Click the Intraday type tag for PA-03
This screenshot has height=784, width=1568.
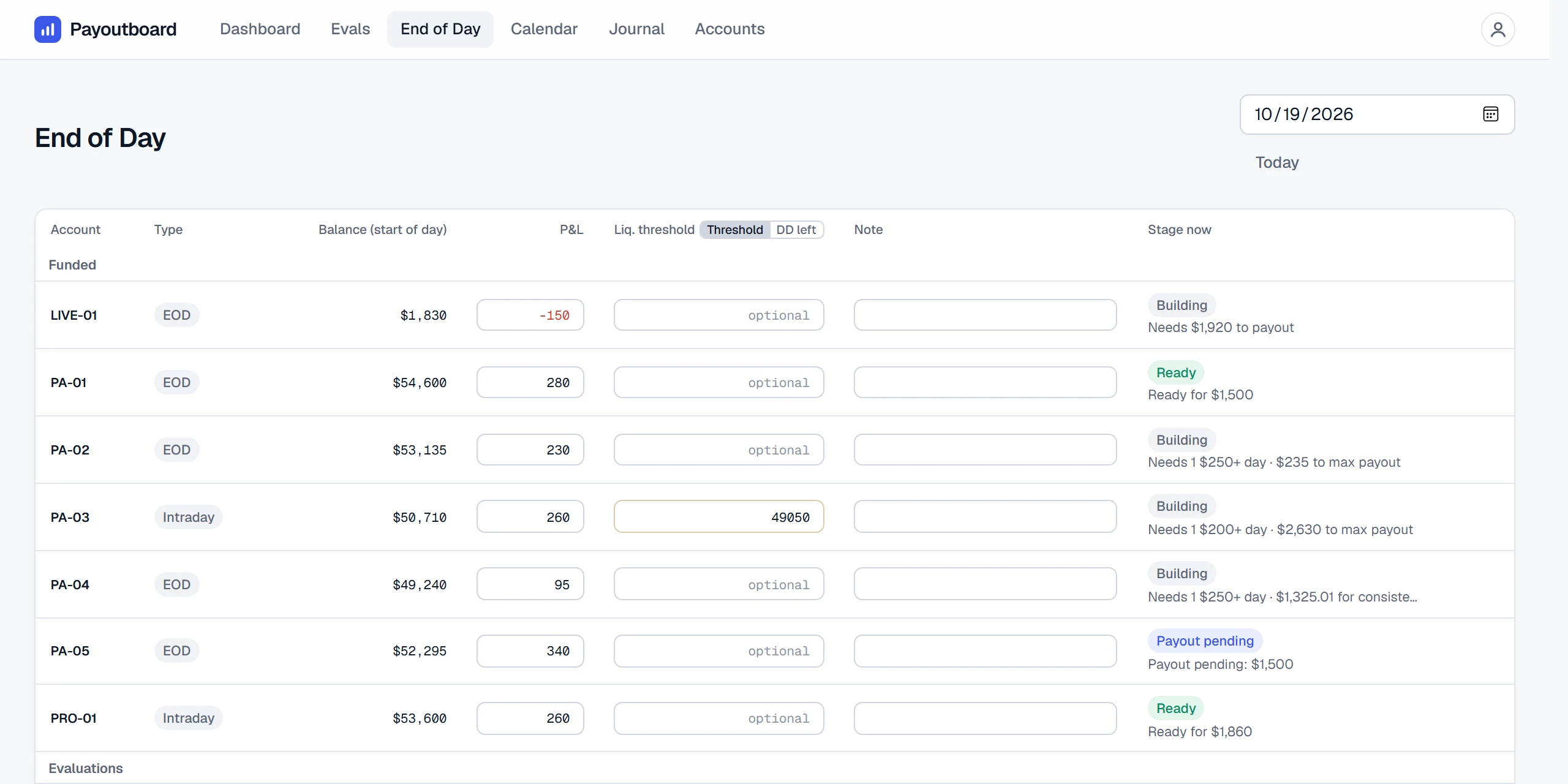coord(189,517)
